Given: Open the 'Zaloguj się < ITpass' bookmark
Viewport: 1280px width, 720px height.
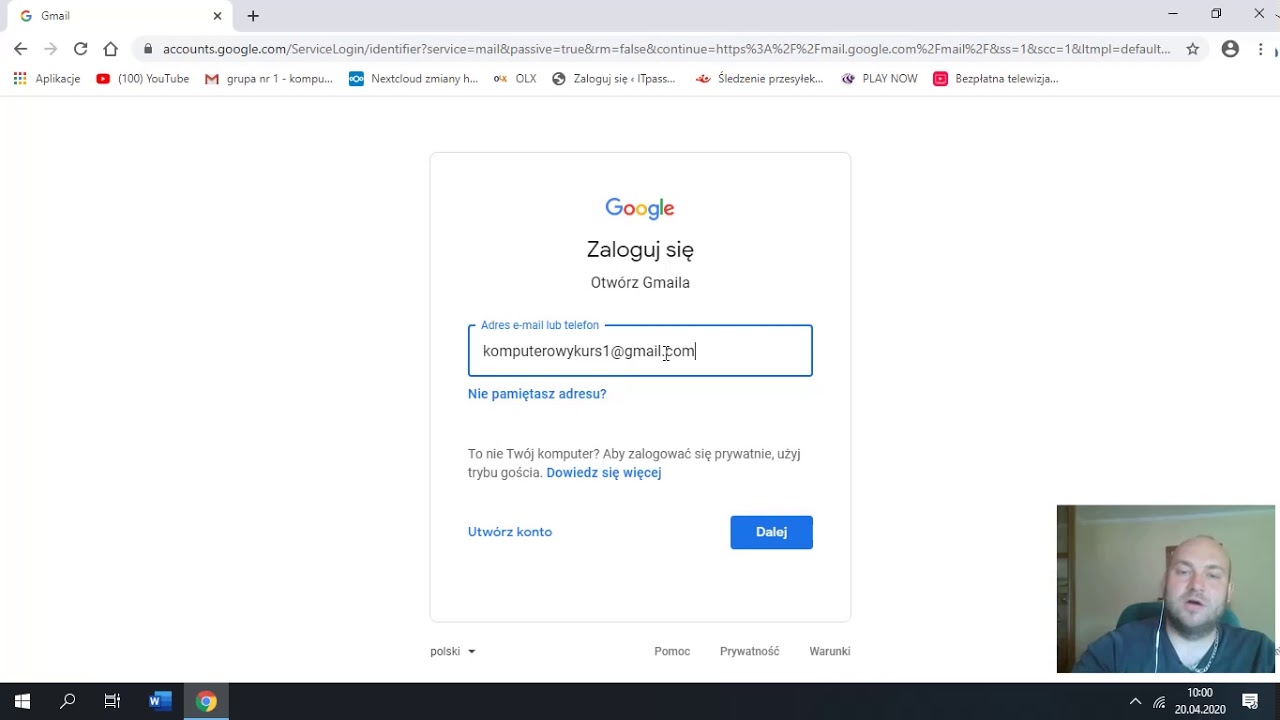Looking at the screenshot, I should (x=614, y=79).
